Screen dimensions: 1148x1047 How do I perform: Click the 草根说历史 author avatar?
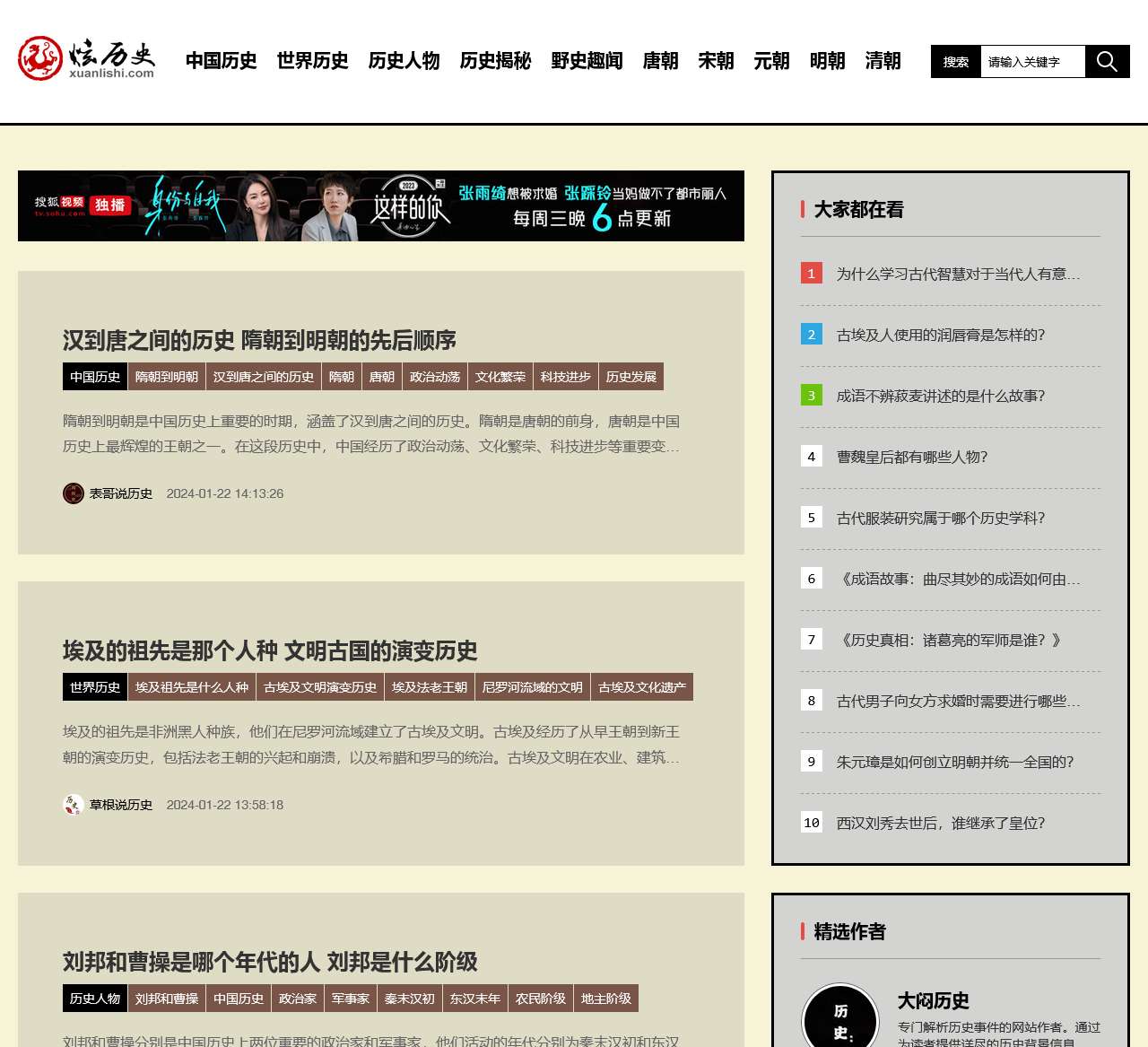click(x=73, y=805)
